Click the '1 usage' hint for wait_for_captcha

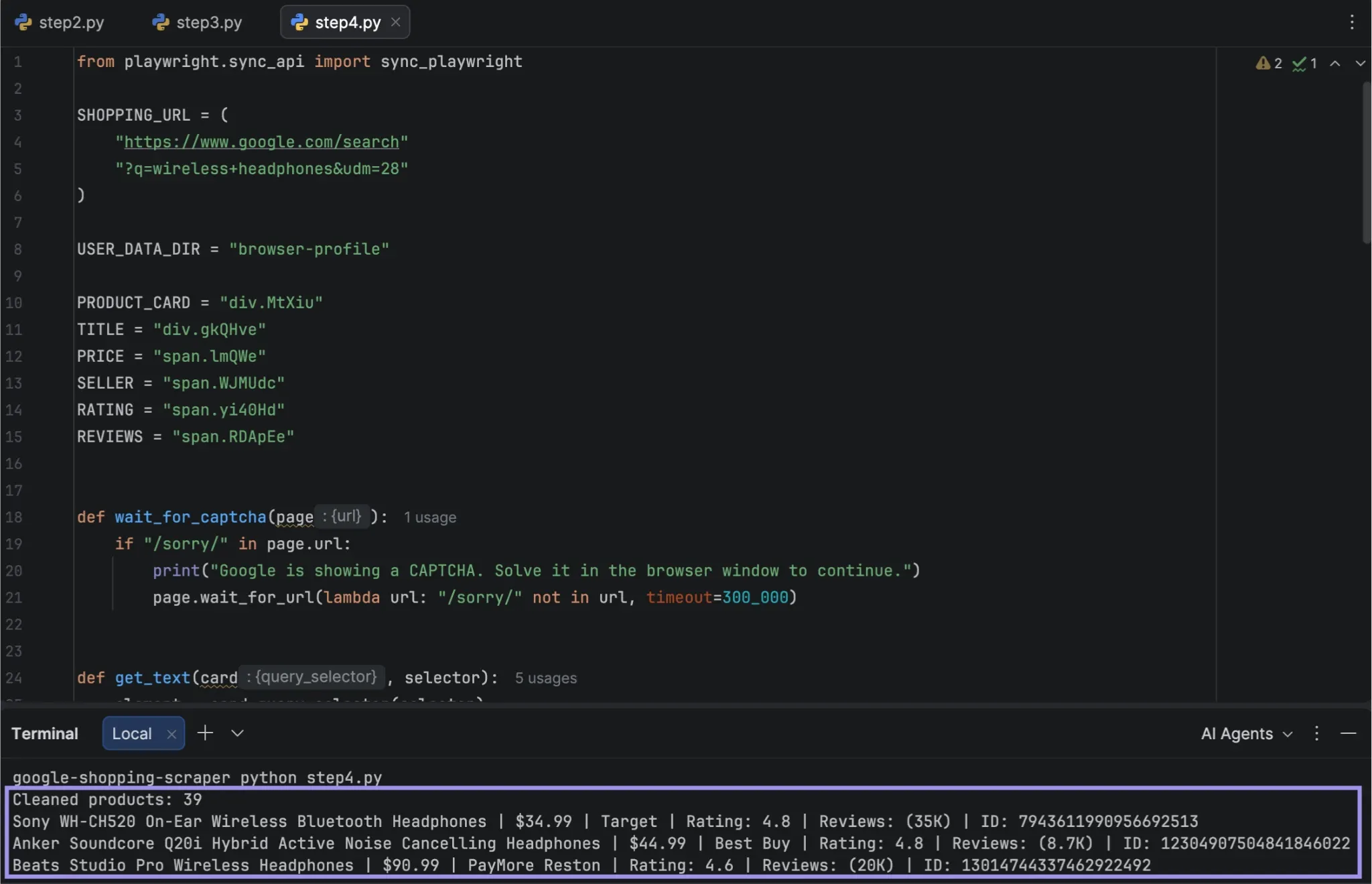coord(429,517)
